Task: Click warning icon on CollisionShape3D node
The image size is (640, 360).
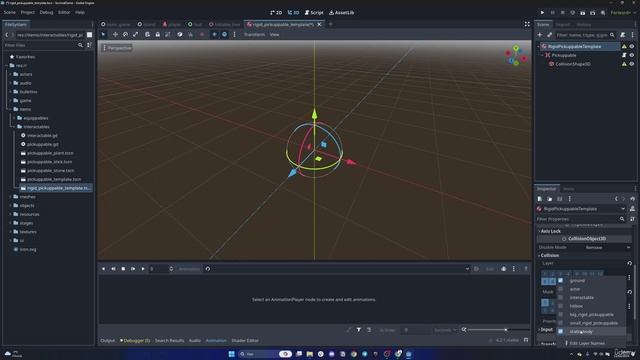Action: (x=624, y=64)
